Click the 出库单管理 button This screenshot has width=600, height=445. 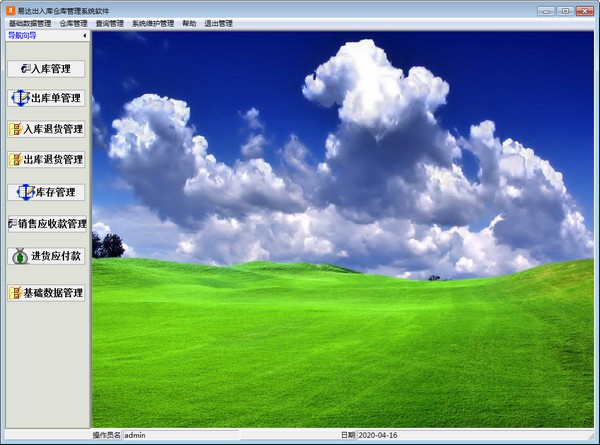pyautogui.click(x=46, y=98)
